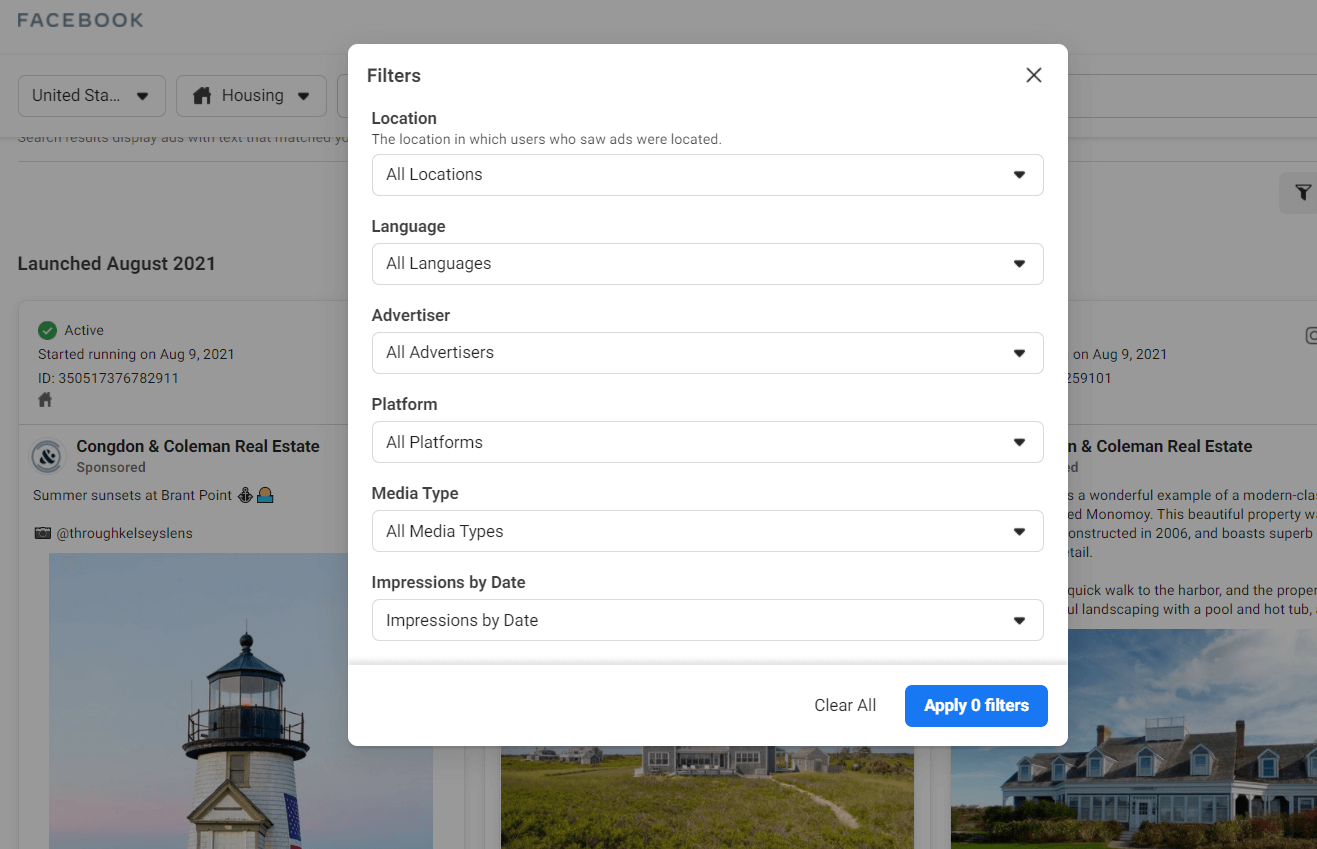Image resolution: width=1317 pixels, height=849 pixels.
Task: Open the All Advertisers dropdown
Action: tap(707, 353)
